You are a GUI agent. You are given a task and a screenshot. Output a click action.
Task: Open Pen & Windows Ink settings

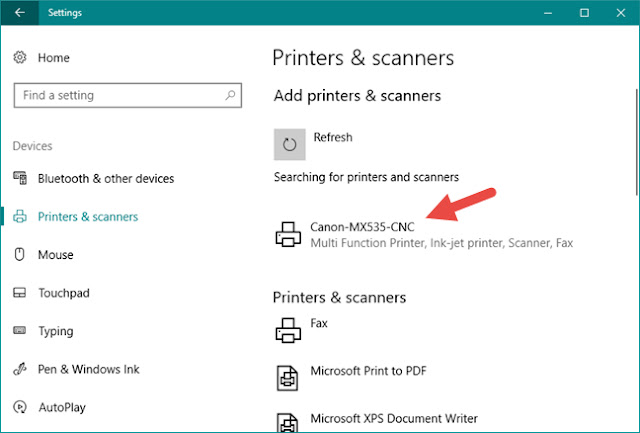tap(89, 369)
